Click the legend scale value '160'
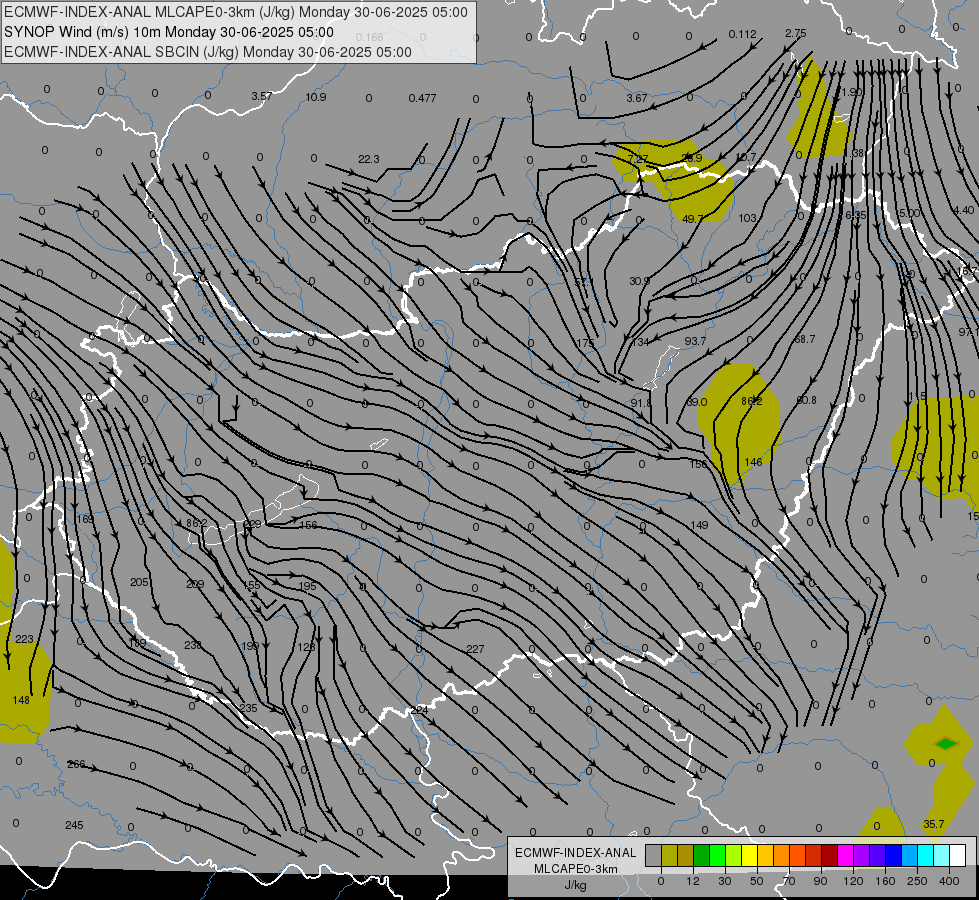Viewport: 979px width, 900px height. tap(885, 881)
